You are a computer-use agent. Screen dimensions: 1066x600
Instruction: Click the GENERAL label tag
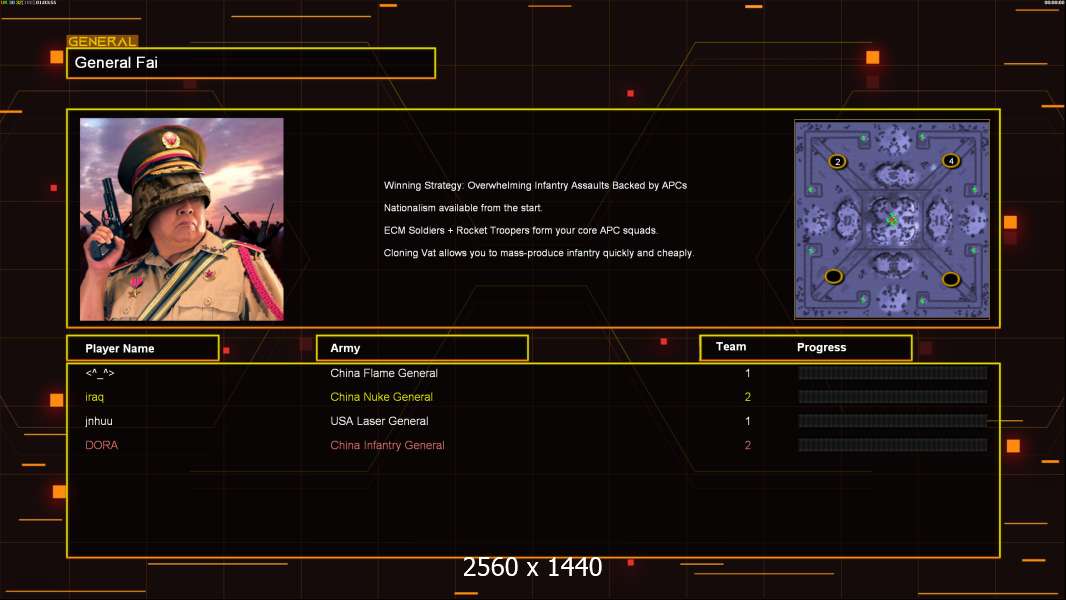(x=103, y=41)
